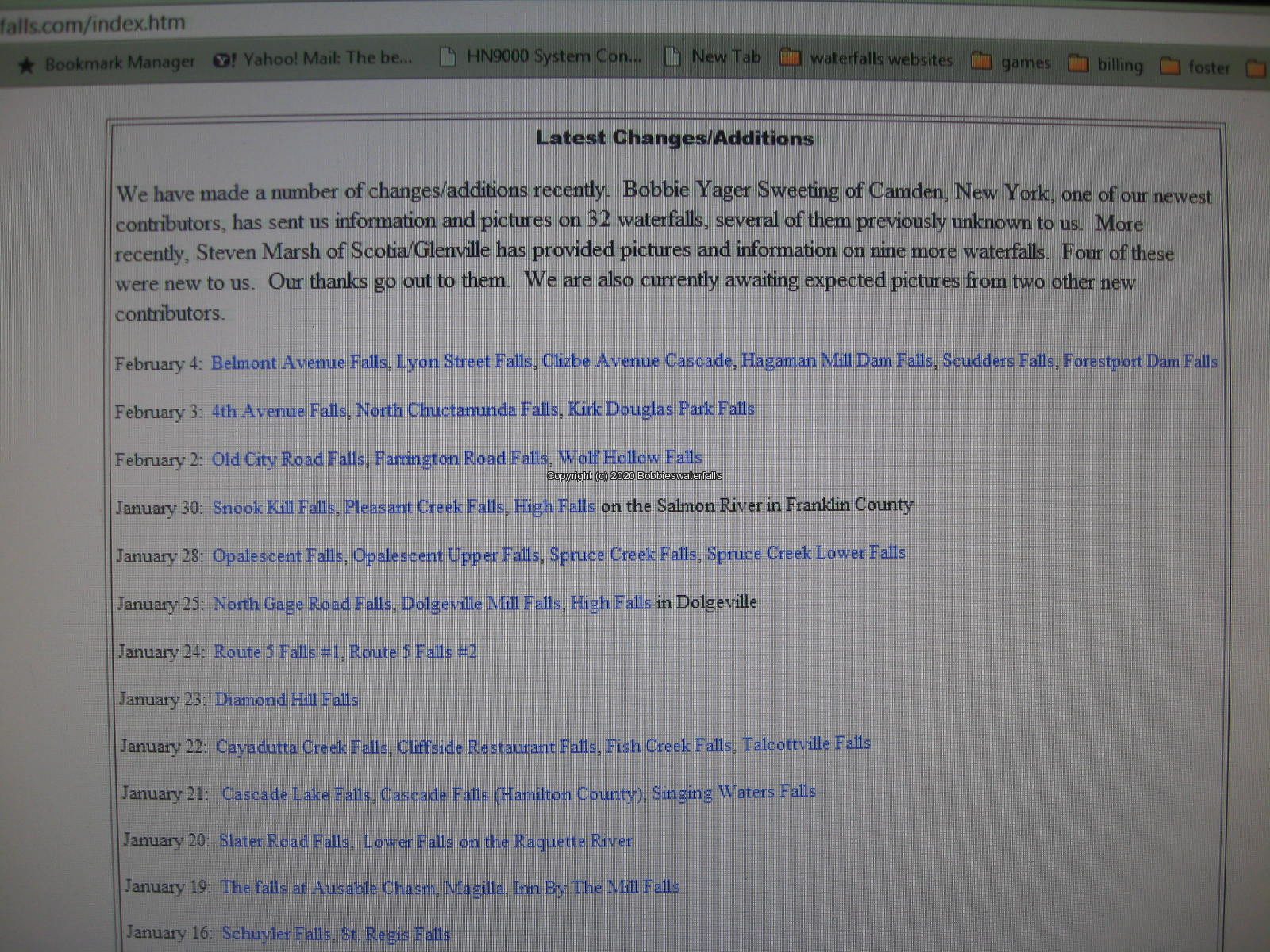
Task: Open Old City Road Falls link
Action: click(x=288, y=459)
